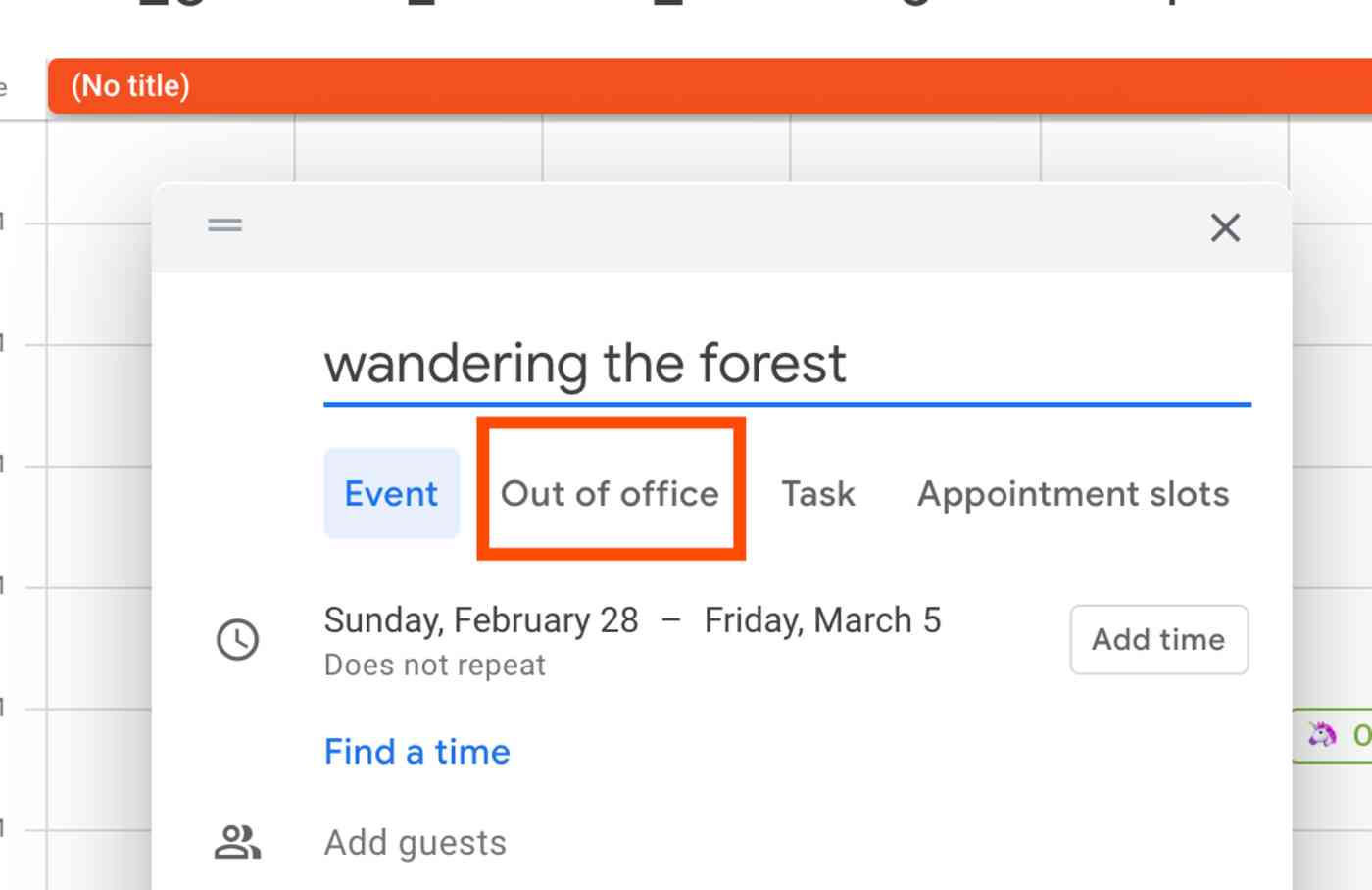
Task: Click the Add guests field
Action: point(415,841)
